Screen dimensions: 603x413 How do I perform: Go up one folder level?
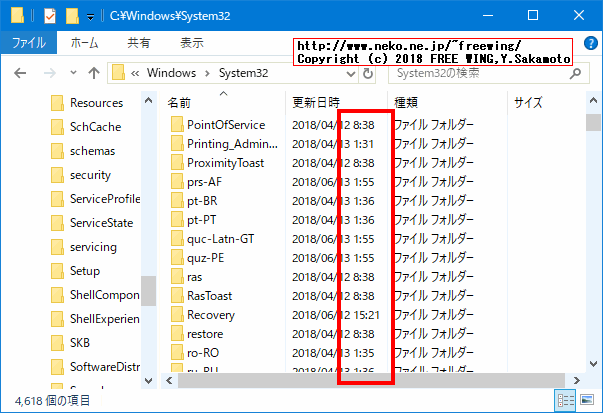pos(94,73)
